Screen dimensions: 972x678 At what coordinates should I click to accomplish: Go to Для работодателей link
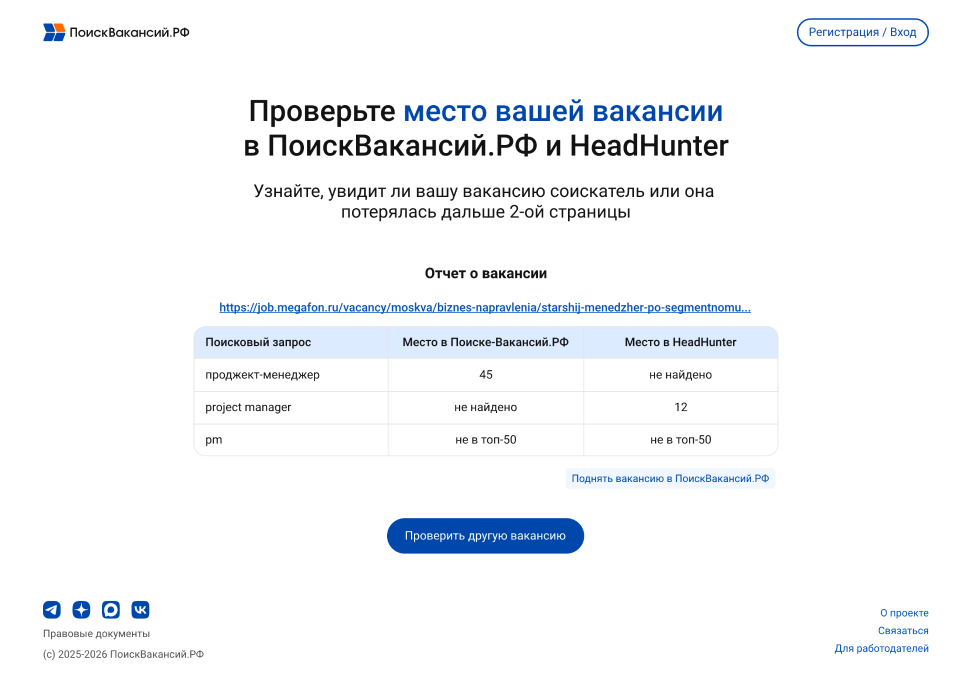click(881, 648)
